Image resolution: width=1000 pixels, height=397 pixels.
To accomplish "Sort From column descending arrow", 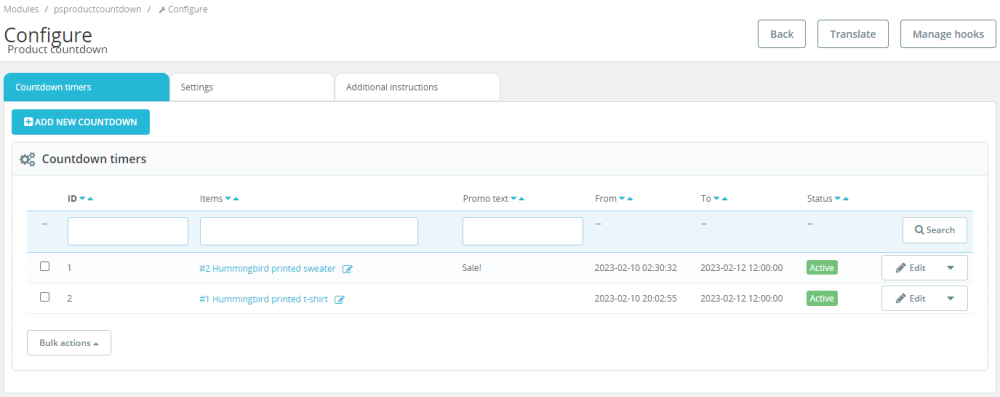I will pos(622,199).
